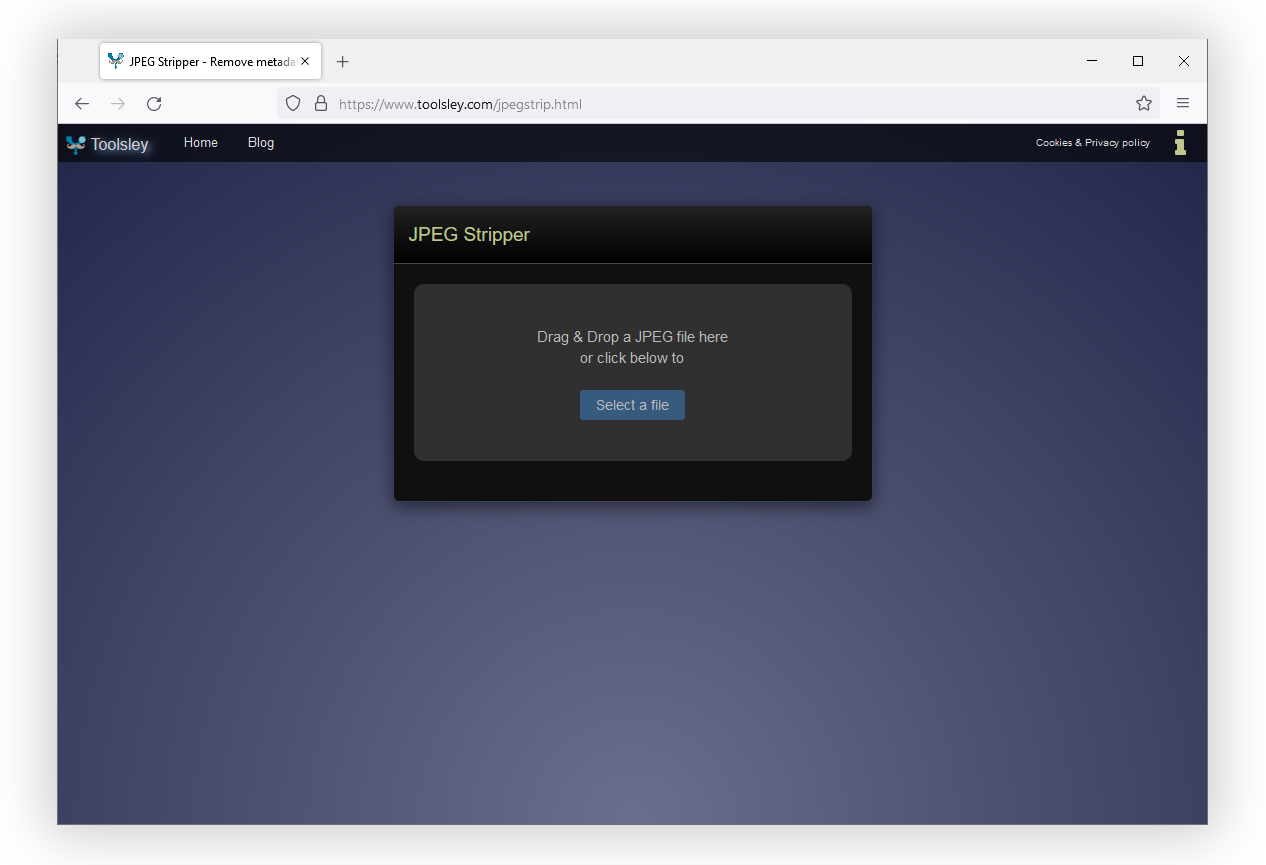Reload the page

coord(154,103)
